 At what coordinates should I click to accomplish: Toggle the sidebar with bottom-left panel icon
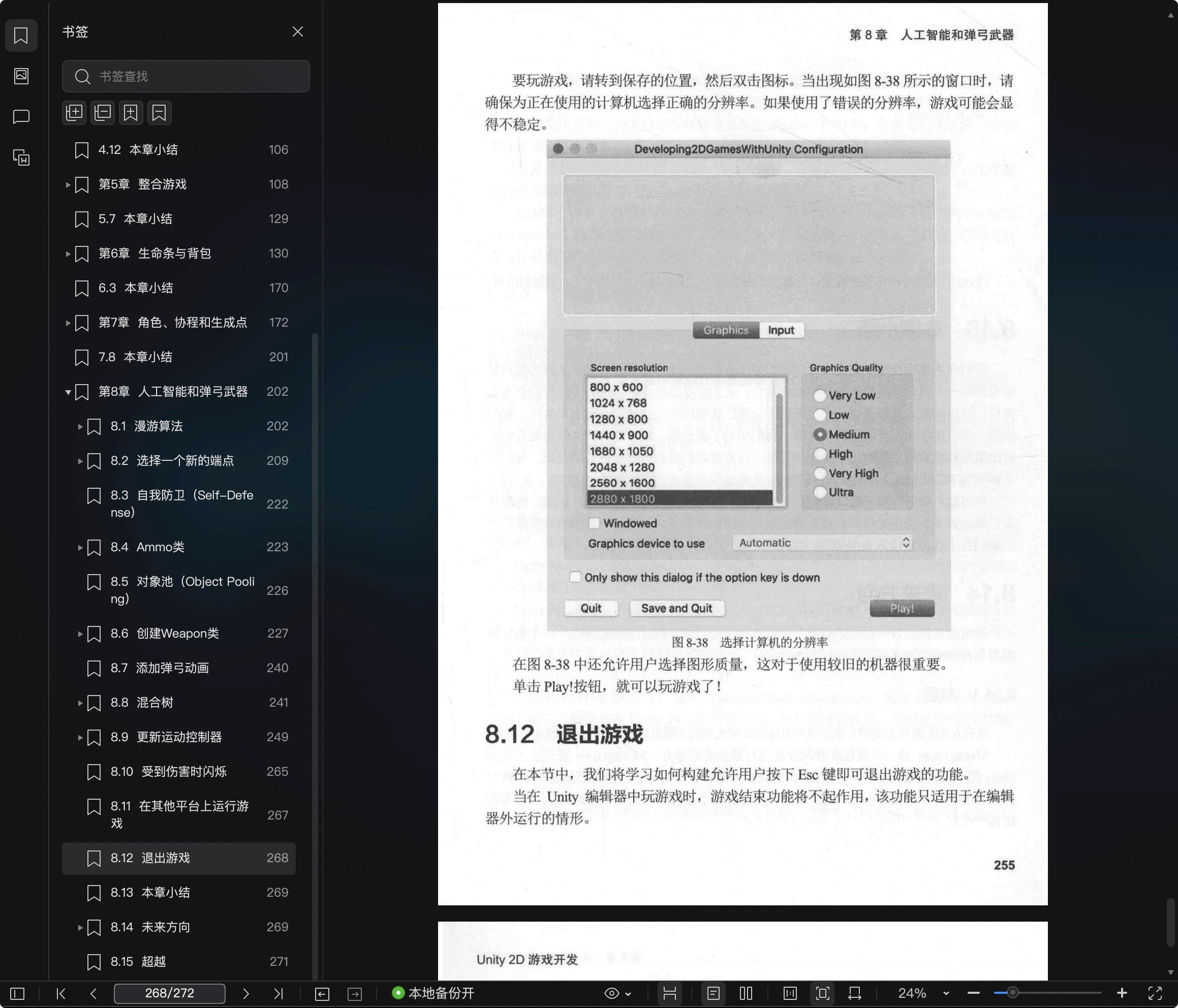click(x=18, y=993)
